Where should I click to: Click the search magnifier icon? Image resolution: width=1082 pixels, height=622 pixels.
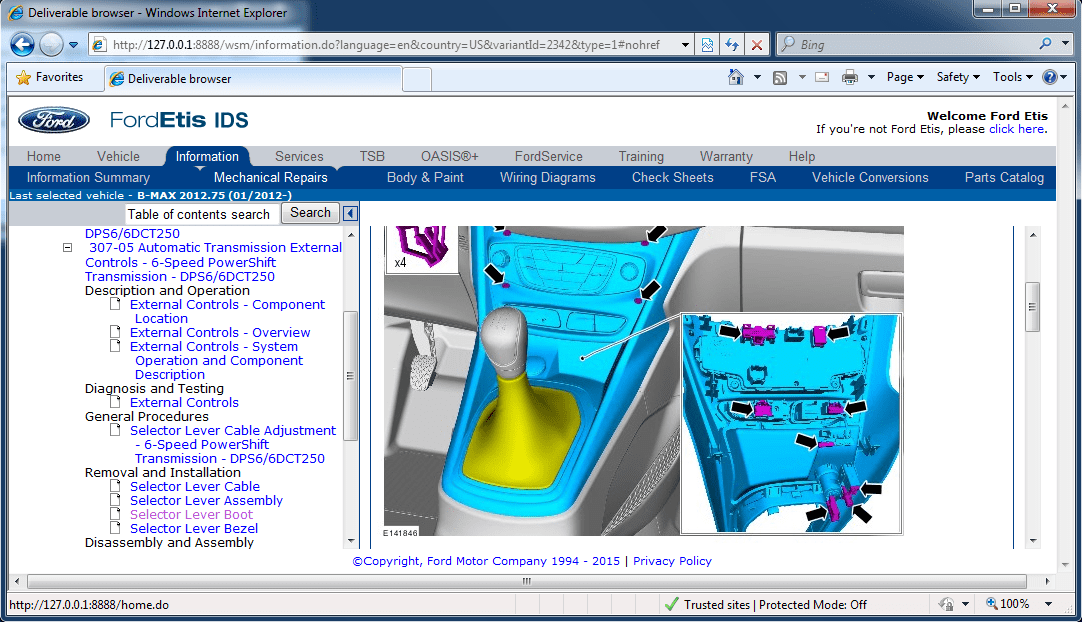click(x=1045, y=43)
